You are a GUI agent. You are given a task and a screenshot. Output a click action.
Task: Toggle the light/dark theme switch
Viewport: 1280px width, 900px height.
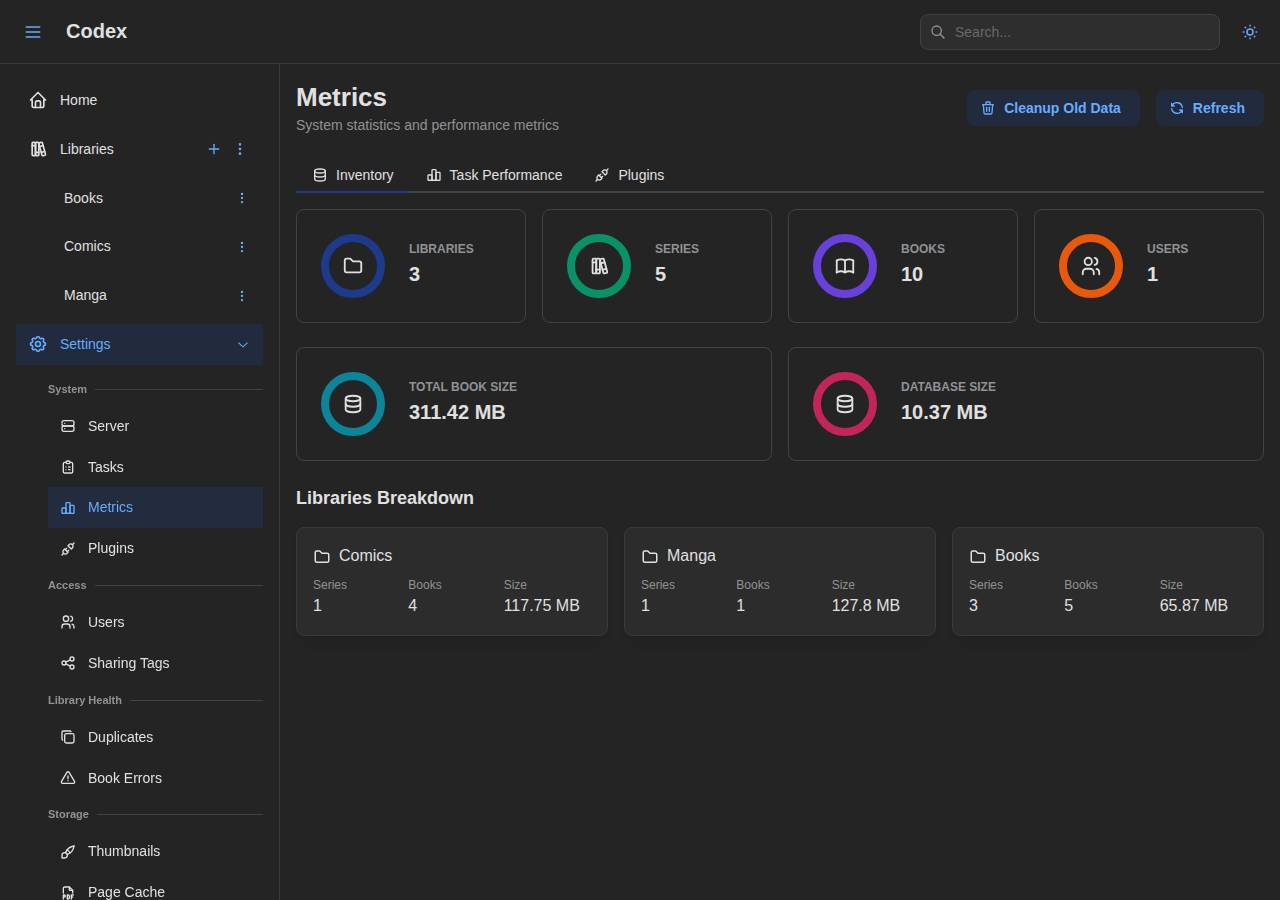click(x=1249, y=31)
